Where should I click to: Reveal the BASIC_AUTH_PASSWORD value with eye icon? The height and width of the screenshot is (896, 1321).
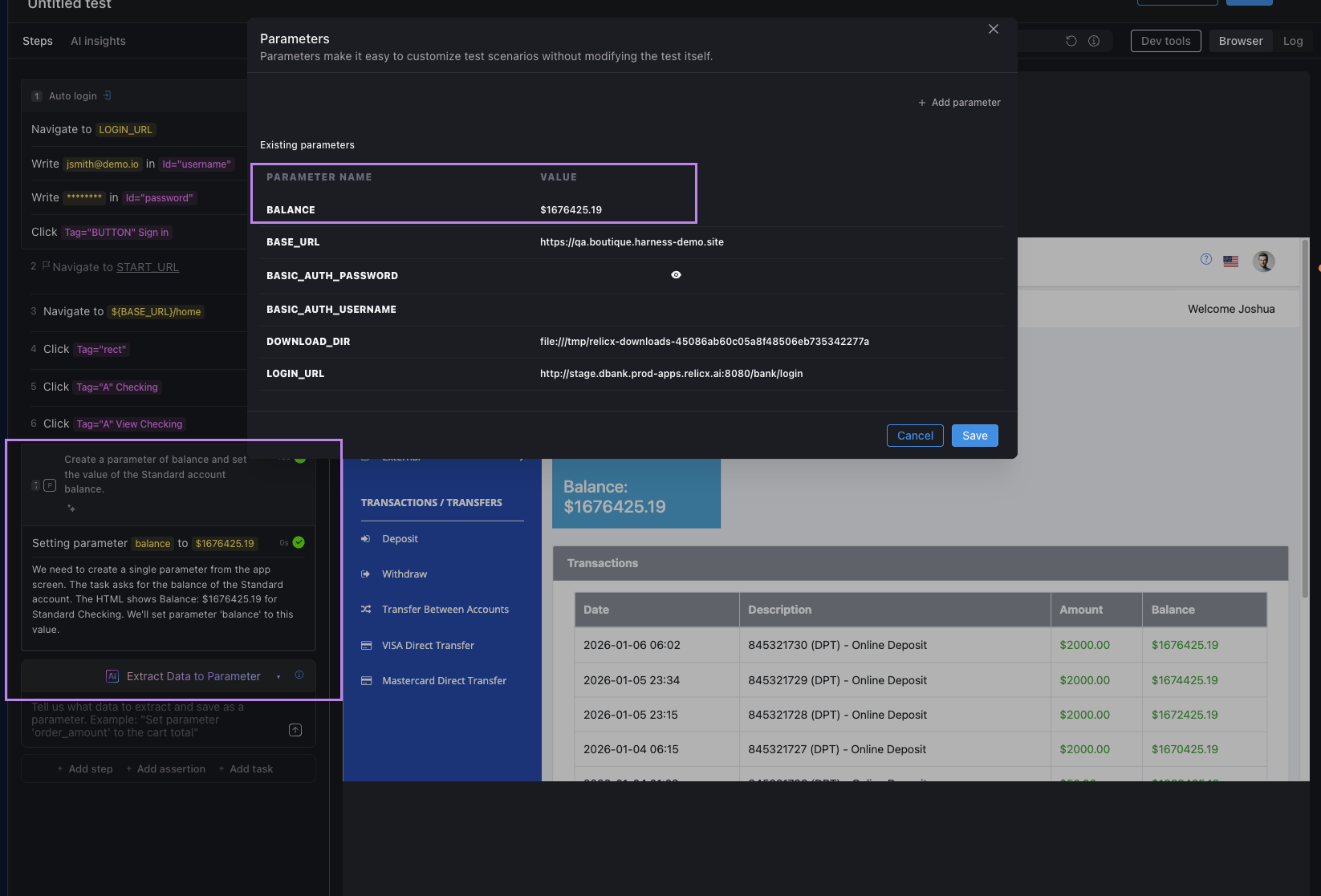[676, 275]
